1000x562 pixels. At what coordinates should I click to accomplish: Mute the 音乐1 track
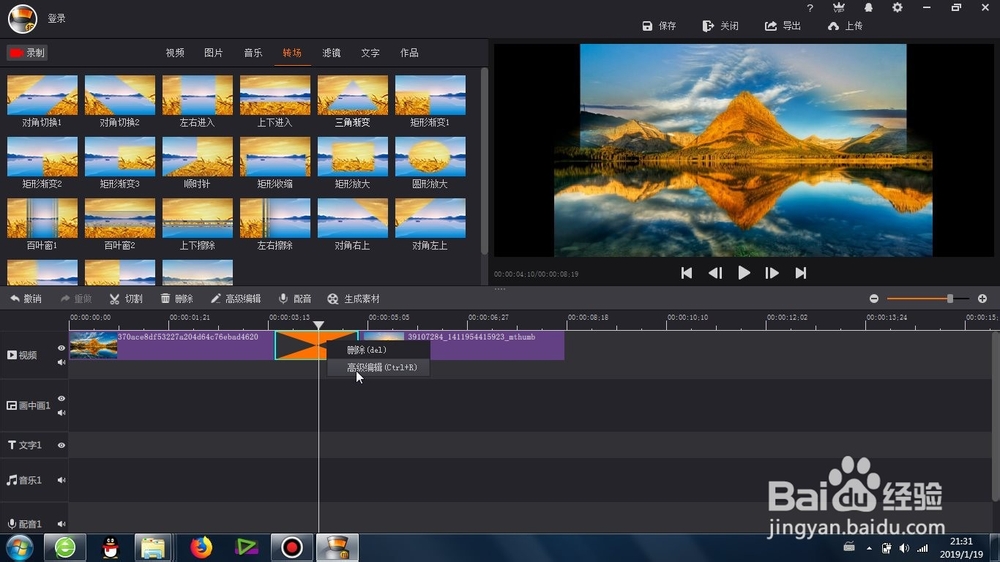point(61,480)
